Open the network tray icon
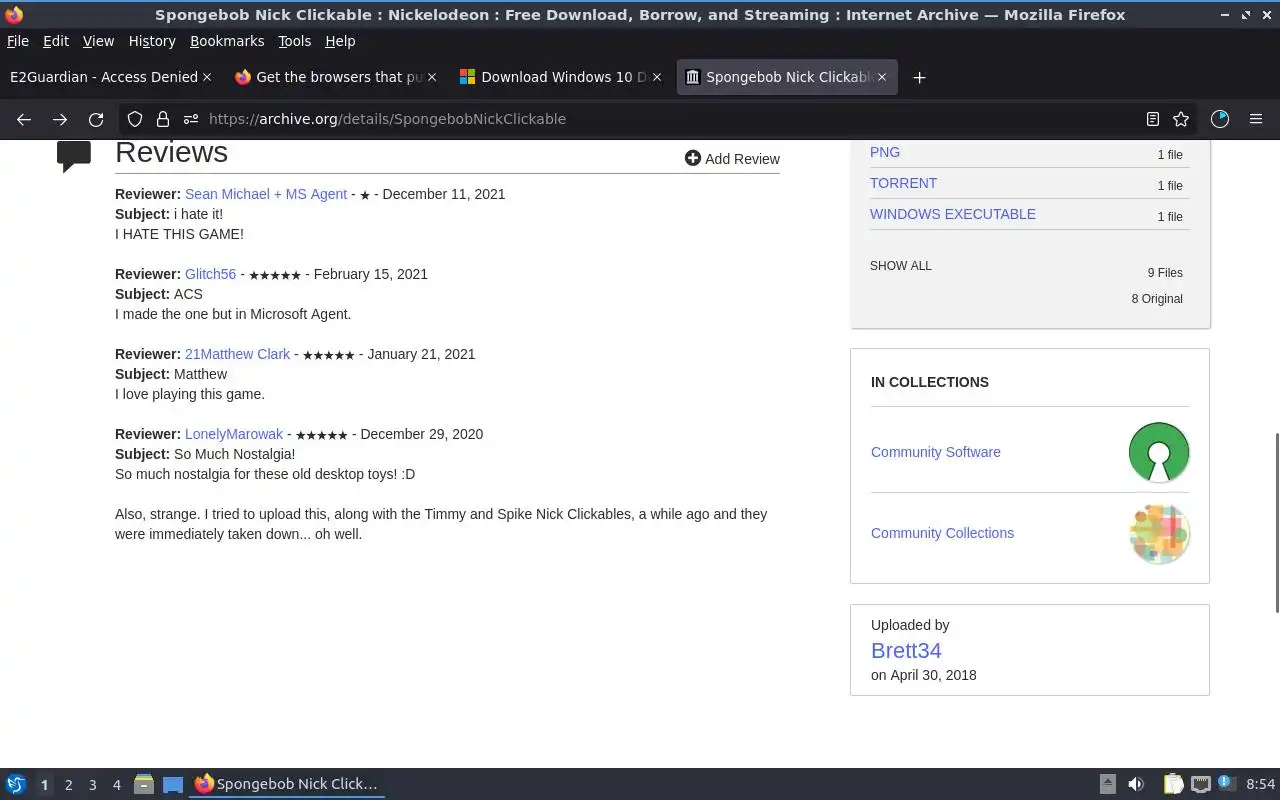The width and height of the screenshot is (1280, 800). [1201, 784]
